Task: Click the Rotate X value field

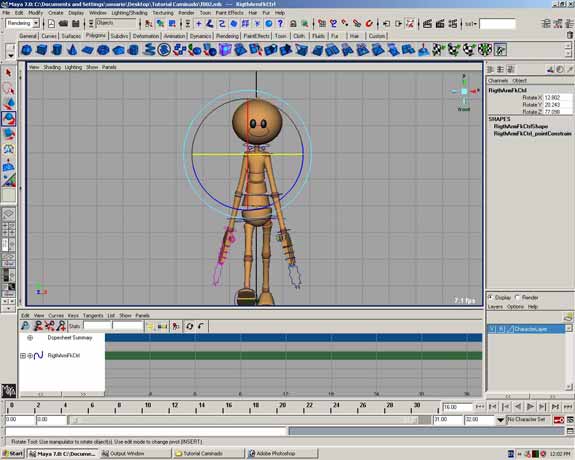Action: (x=557, y=98)
